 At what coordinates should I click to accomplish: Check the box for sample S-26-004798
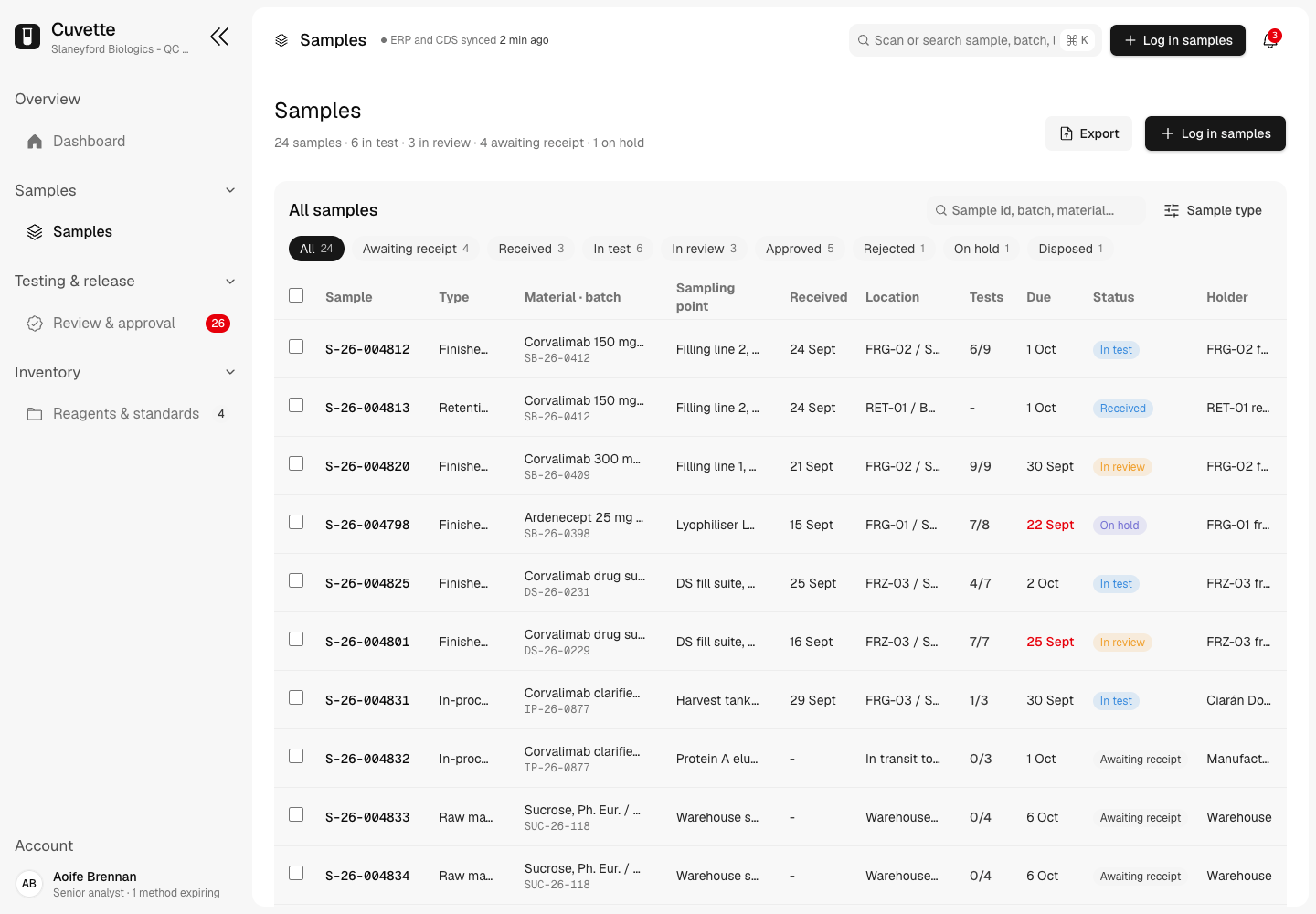point(296,522)
